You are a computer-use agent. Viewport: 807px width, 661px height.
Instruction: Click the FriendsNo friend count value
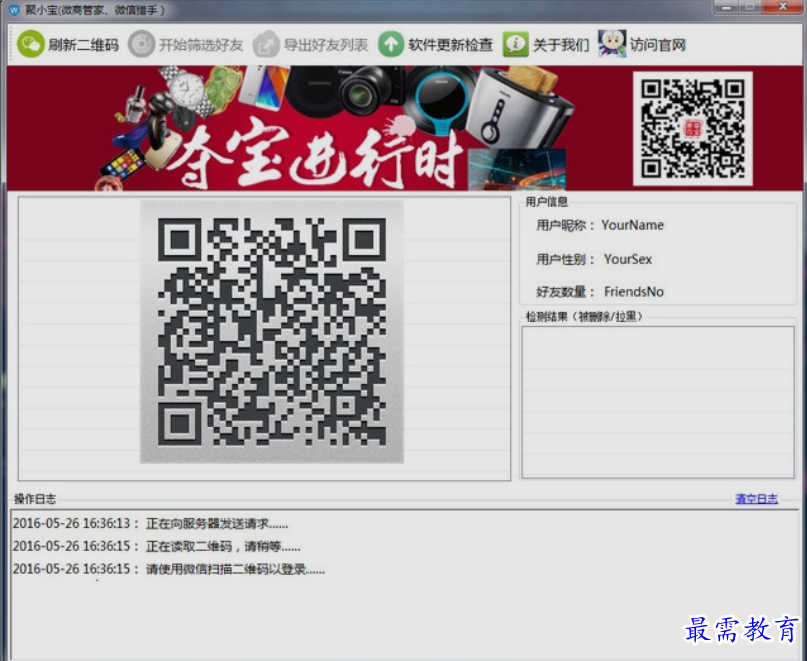pyautogui.click(x=634, y=292)
